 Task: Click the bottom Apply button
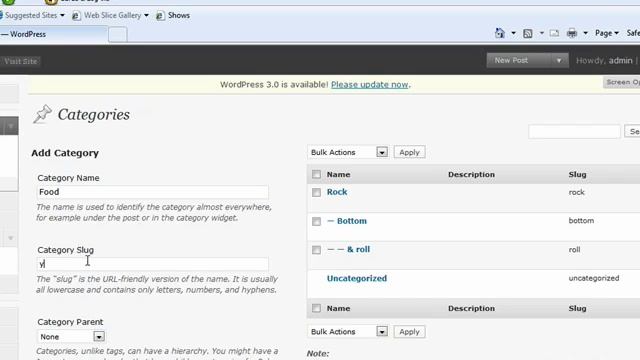coord(409,332)
